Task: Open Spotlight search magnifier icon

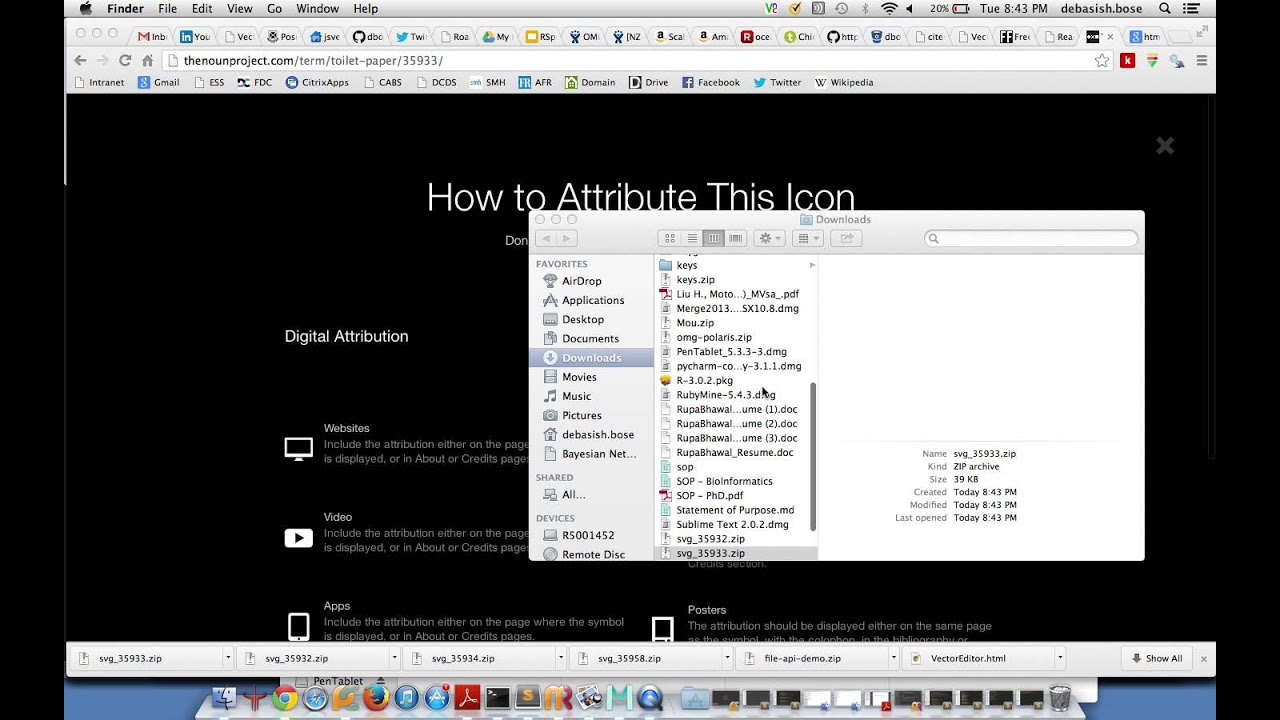Action: pos(1165,8)
